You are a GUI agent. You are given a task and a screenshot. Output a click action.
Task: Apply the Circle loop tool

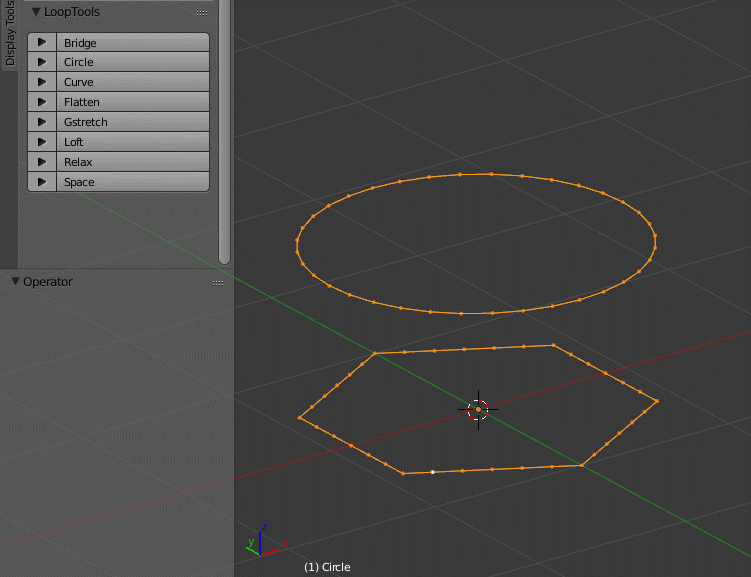click(133, 62)
